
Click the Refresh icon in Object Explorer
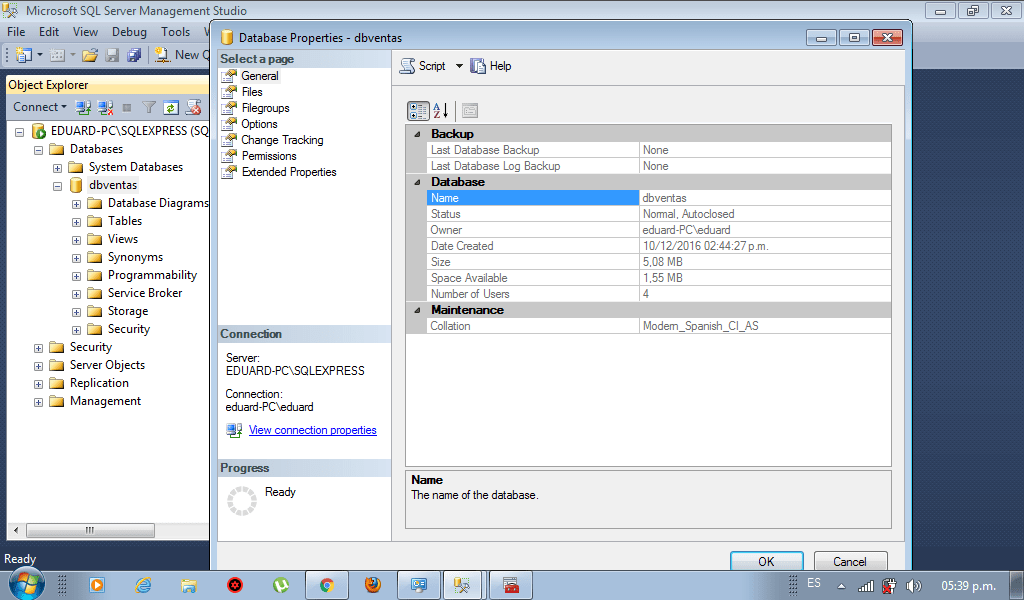coord(171,107)
